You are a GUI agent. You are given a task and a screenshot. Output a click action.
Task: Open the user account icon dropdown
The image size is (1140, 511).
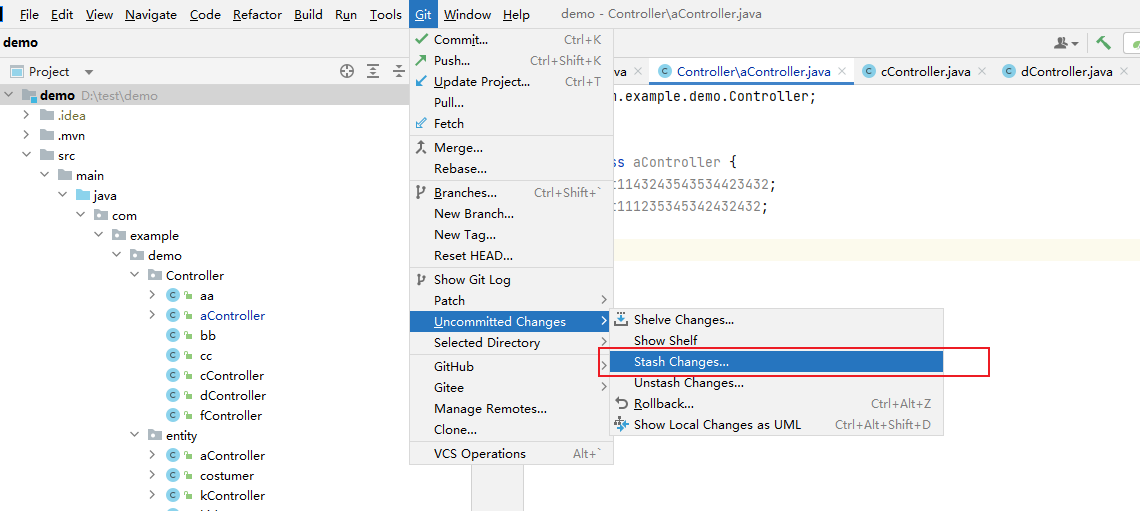[1065, 43]
